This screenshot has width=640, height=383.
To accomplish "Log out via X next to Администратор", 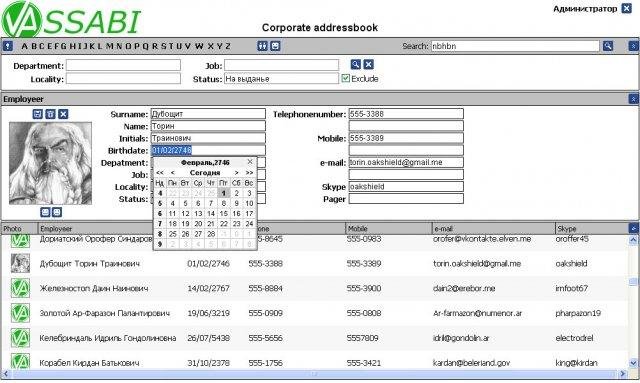I will [627, 8].
